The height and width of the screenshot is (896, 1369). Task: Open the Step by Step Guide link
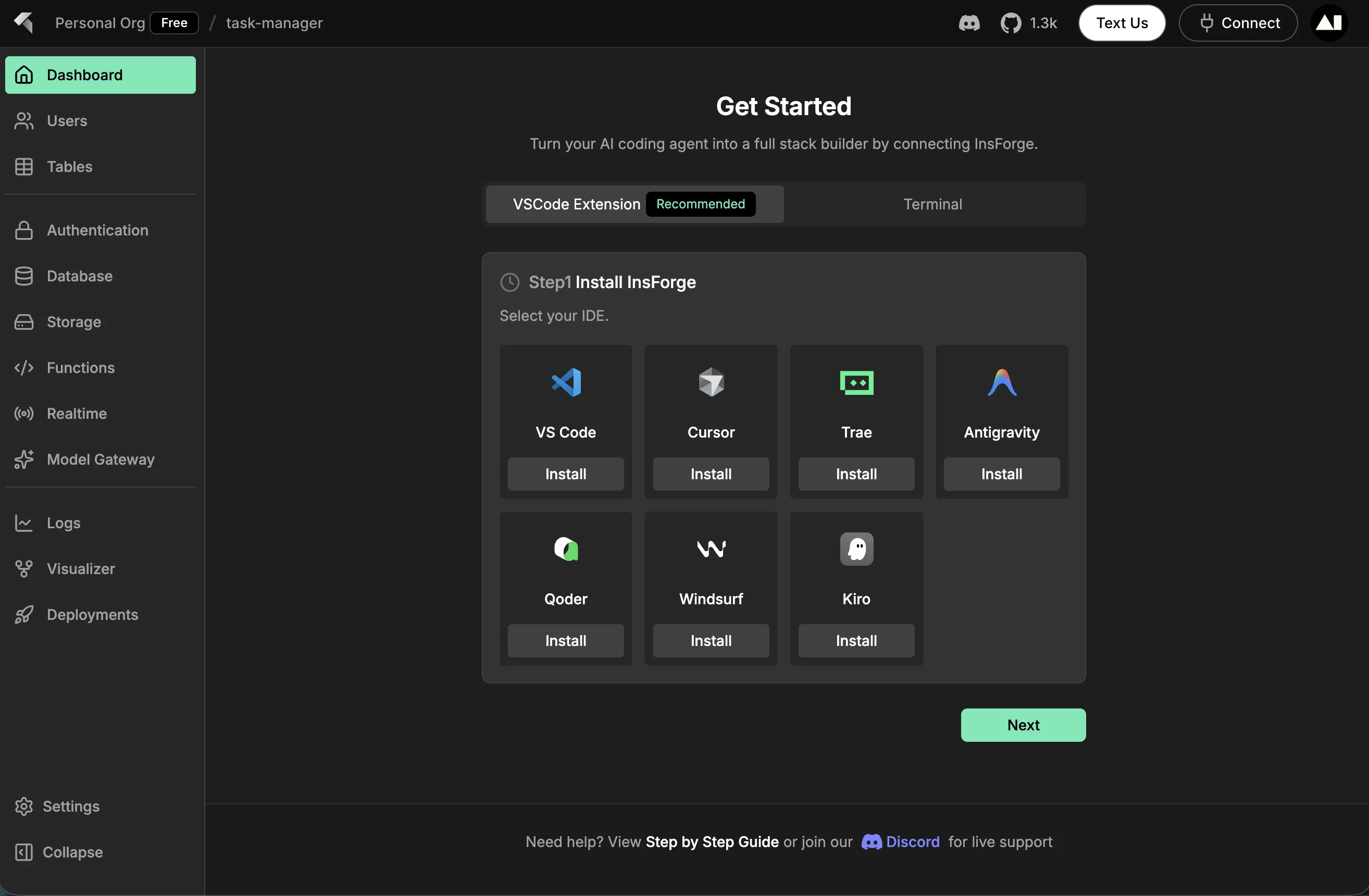(x=712, y=842)
